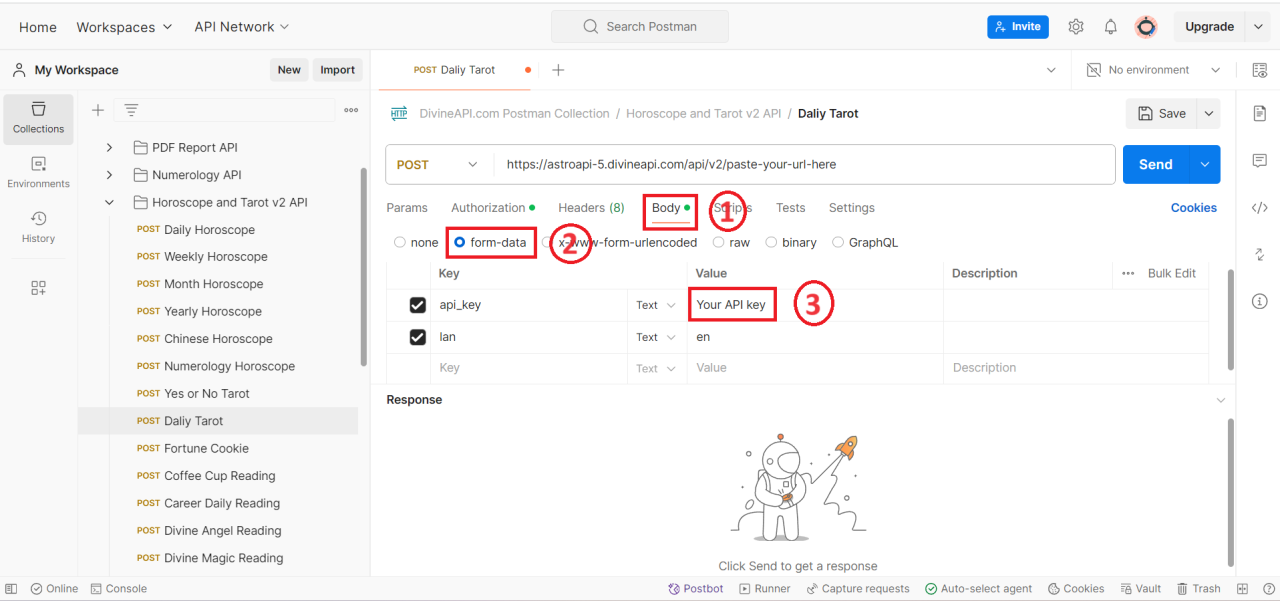The image size is (1280, 601).
Task: Open the three-dot options above collections list
Action: tap(351, 110)
